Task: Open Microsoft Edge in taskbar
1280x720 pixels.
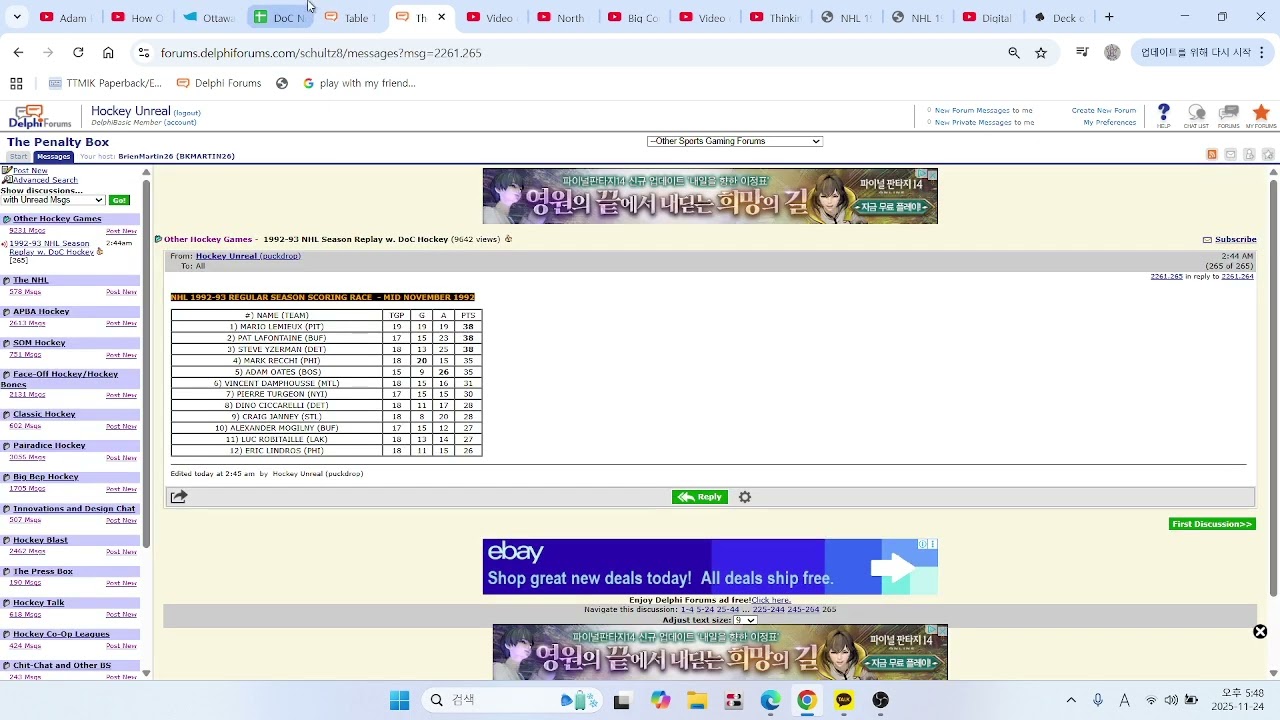Action: (770, 700)
